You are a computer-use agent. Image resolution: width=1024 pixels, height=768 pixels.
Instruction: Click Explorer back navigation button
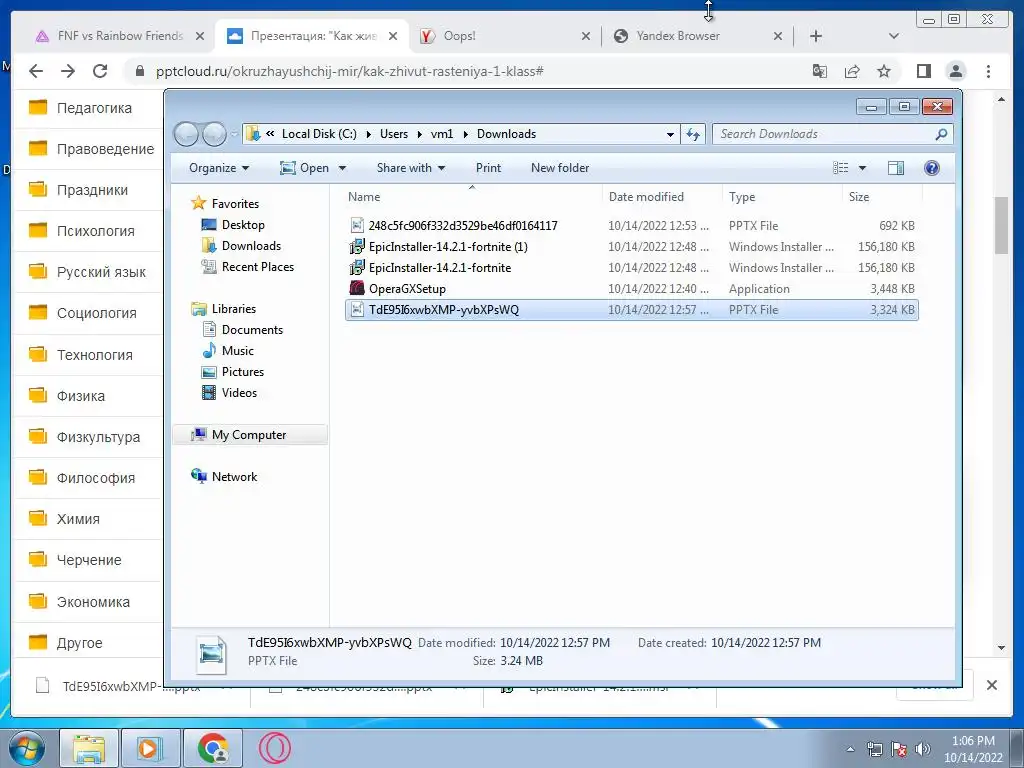(x=186, y=134)
